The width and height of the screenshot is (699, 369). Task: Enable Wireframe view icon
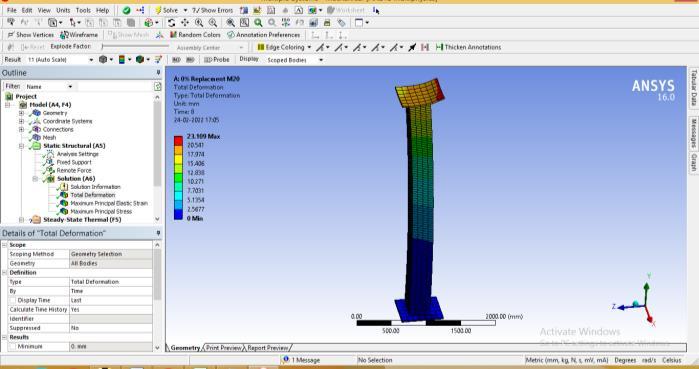pos(64,35)
